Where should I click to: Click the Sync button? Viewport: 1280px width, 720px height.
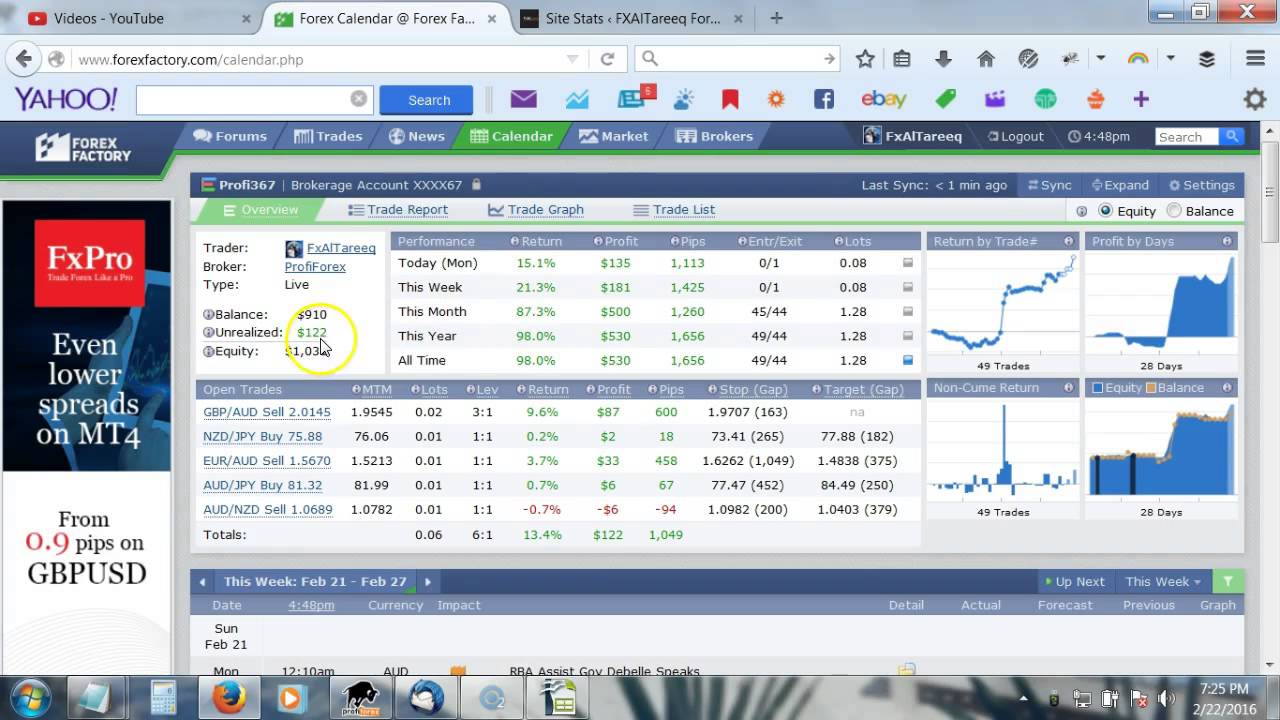pyautogui.click(x=1049, y=185)
